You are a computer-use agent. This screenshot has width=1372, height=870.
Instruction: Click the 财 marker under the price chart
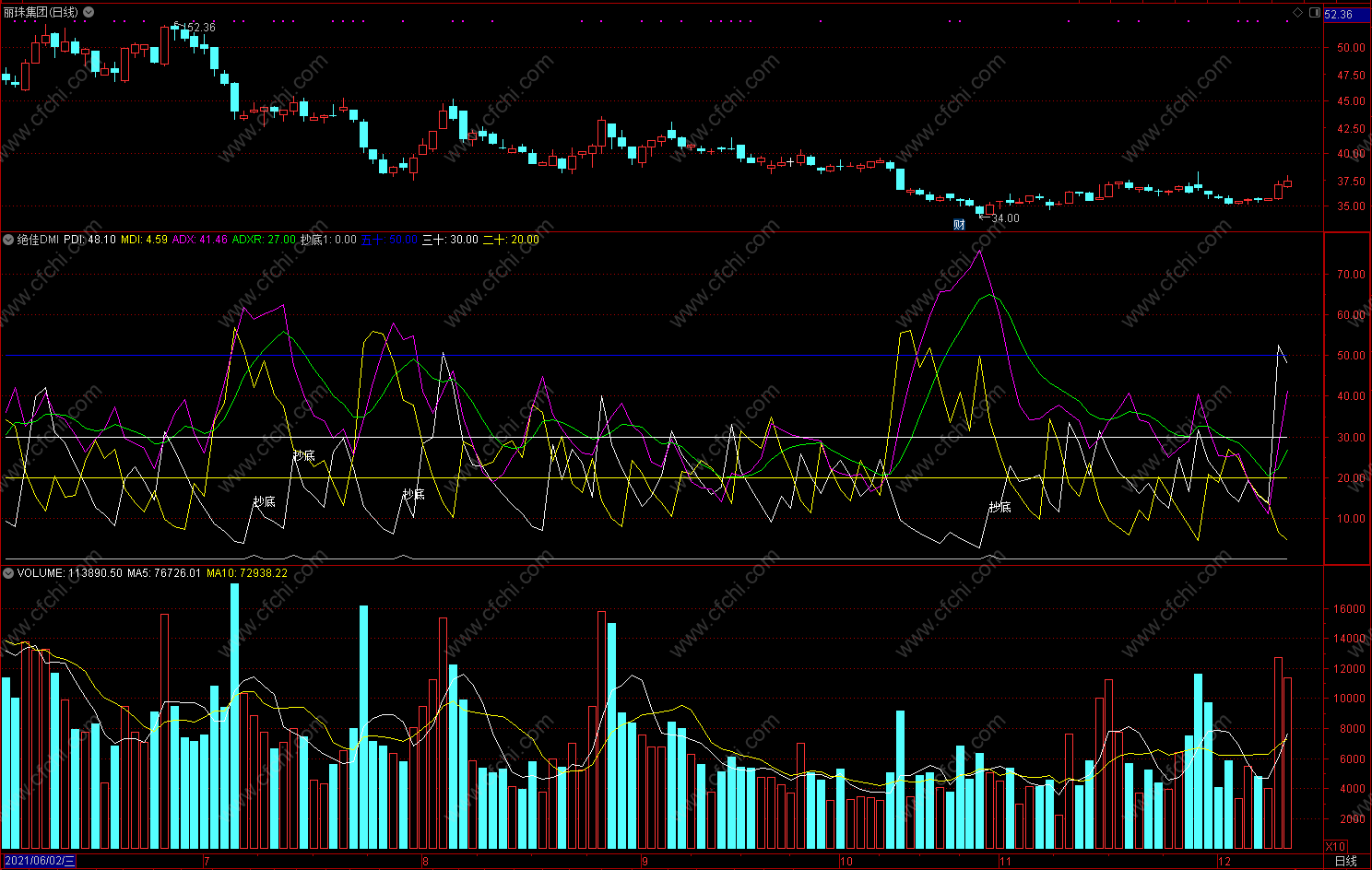[959, 224]
